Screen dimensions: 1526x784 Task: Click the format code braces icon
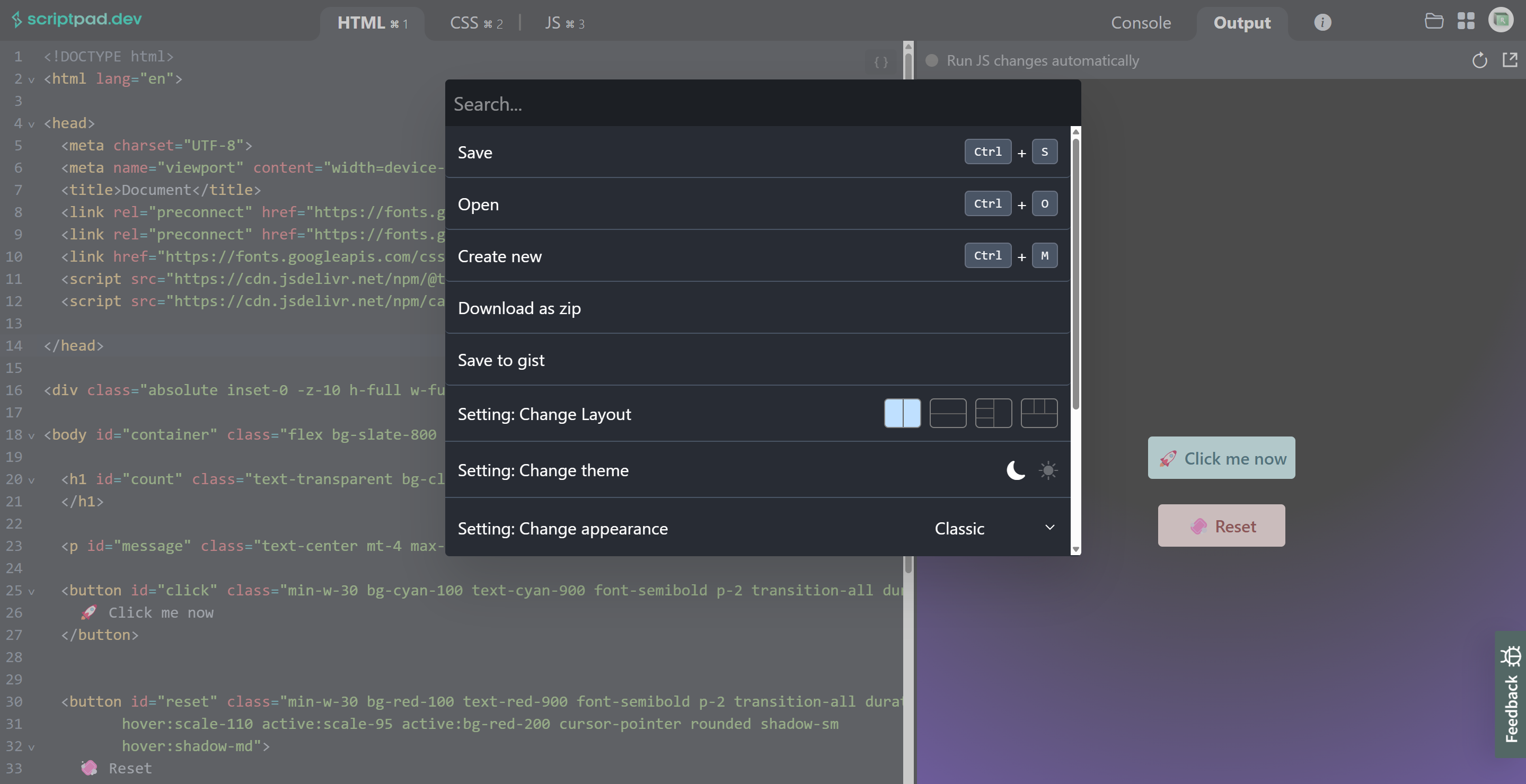click(881, 61)
